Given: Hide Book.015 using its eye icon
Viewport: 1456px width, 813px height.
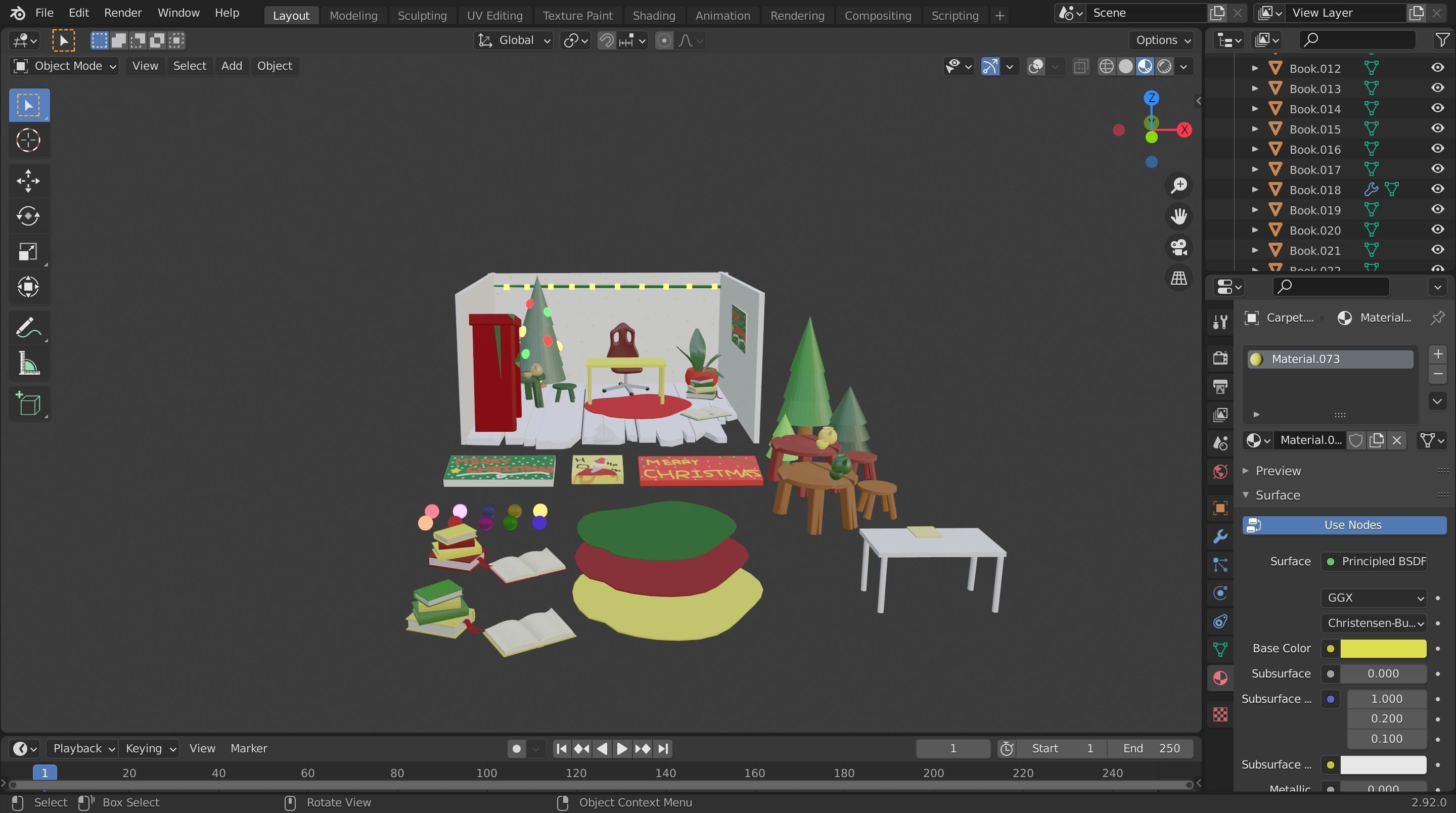Looking at the screenshot, I should click(1437, 128).
